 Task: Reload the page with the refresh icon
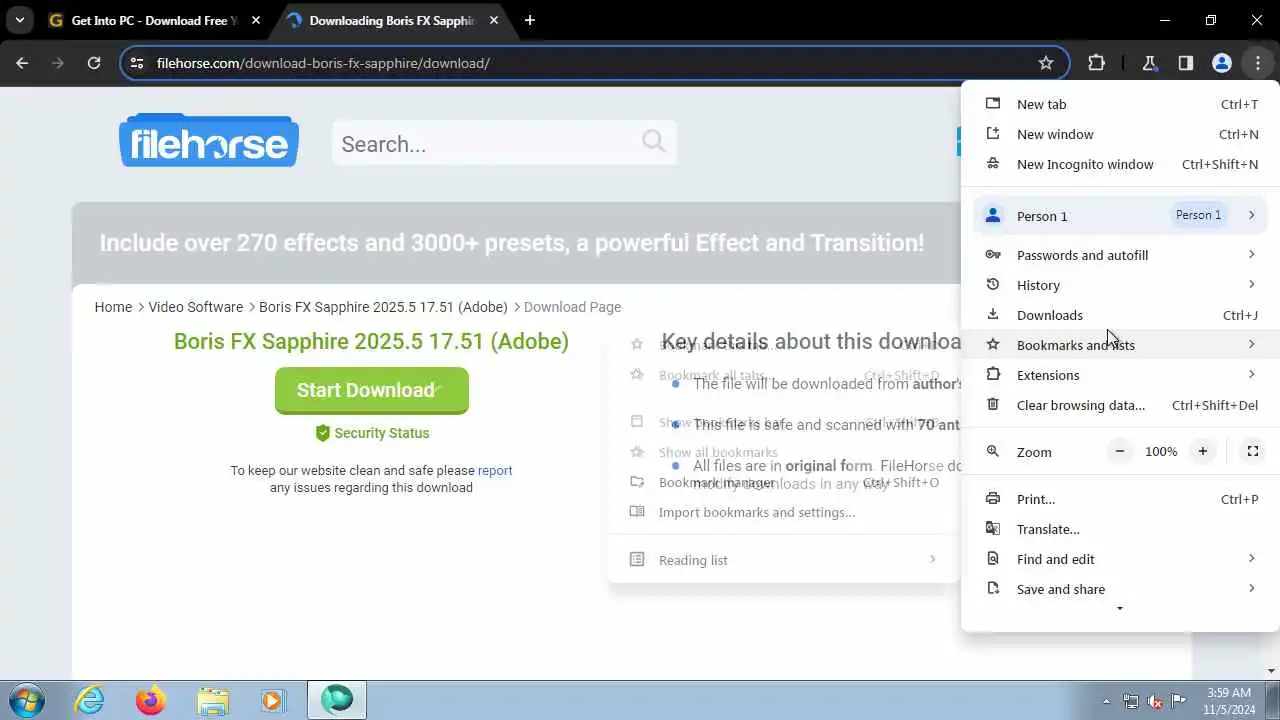click(x=94, y=63)
